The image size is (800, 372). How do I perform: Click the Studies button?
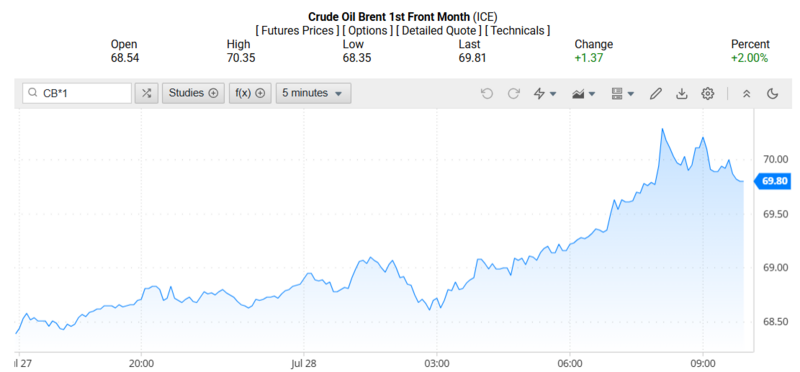click(x=193, y=93)
